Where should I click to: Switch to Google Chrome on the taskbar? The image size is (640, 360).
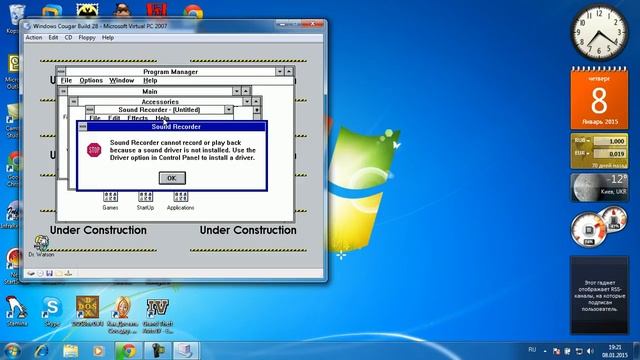point(128,351)
